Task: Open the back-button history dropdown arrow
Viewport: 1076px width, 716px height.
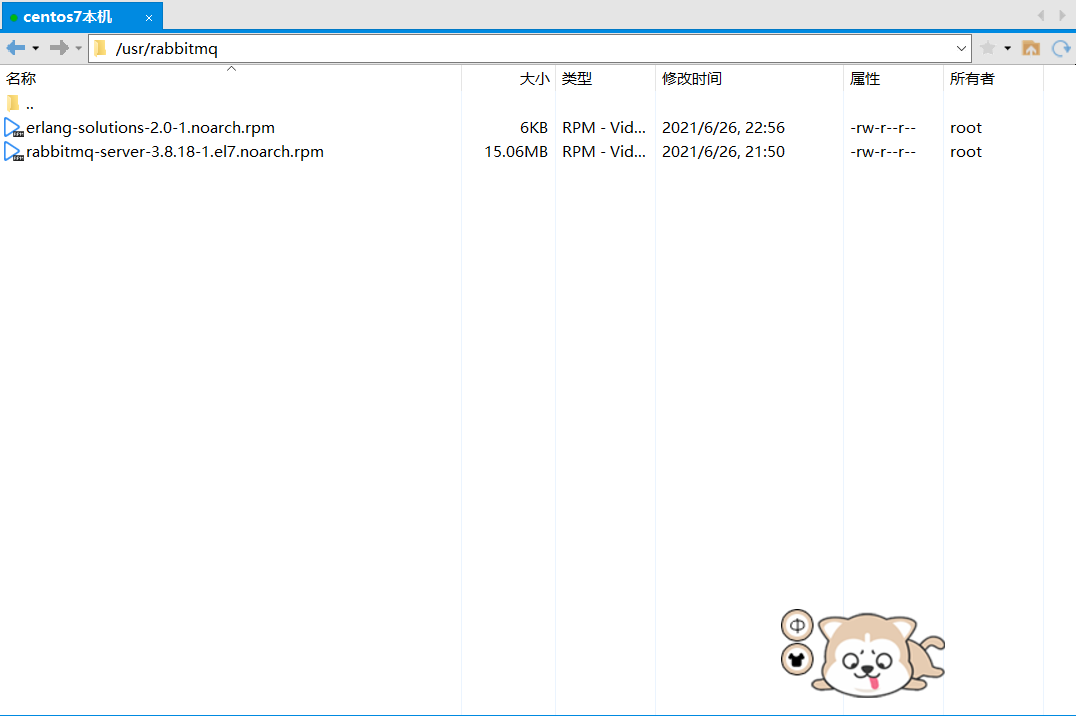Action: 35,47
